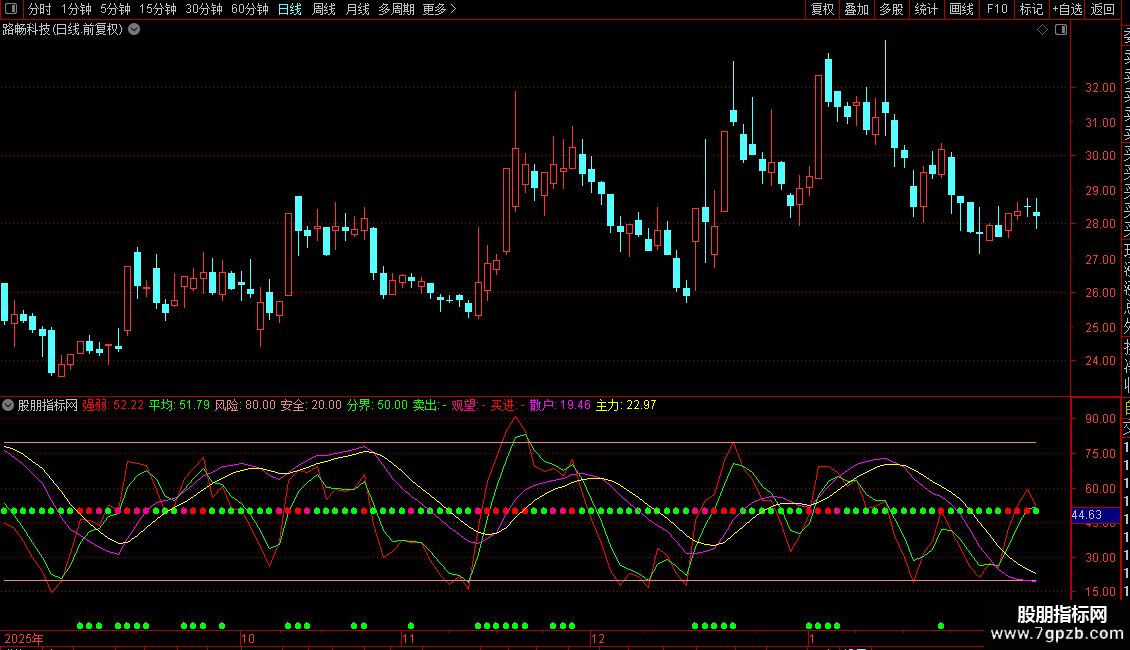1130x650 pixels.
Task: Click the 44.63 indicator value marker
Action: pos(1086,516)
